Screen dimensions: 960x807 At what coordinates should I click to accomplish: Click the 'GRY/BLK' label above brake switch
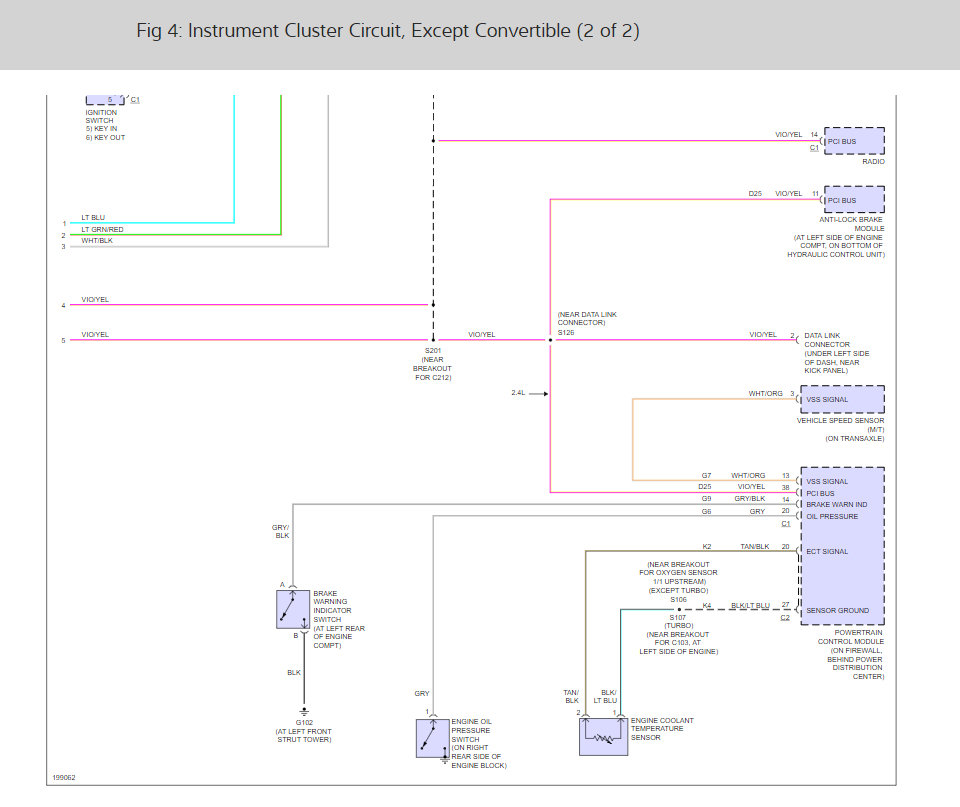(x=280, y=531)
